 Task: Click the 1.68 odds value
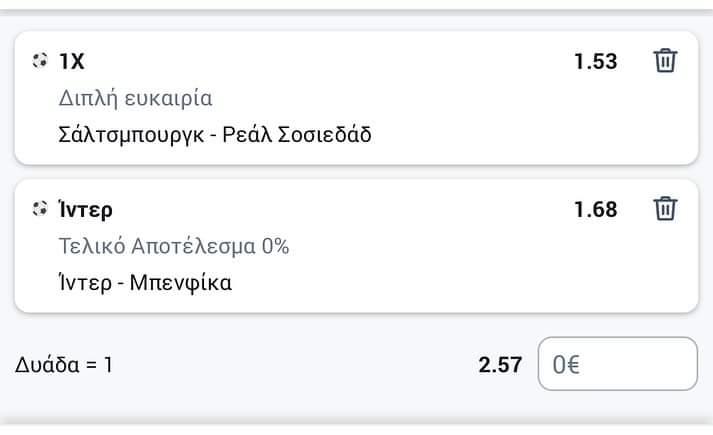click(595, 210)
